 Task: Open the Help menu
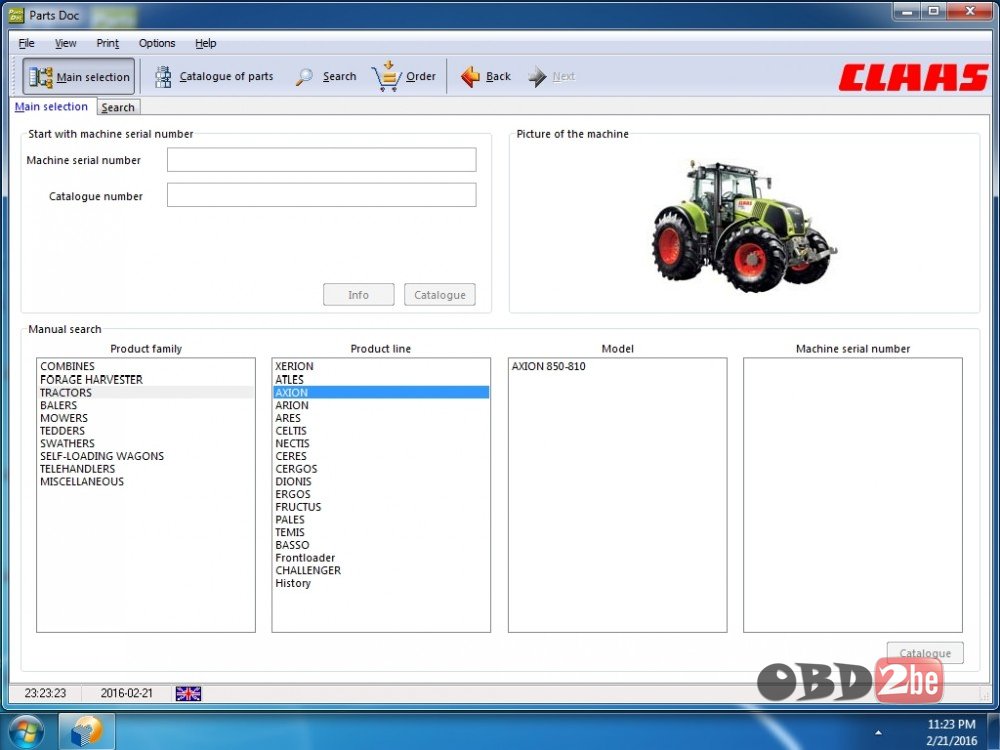coord(205,43)
